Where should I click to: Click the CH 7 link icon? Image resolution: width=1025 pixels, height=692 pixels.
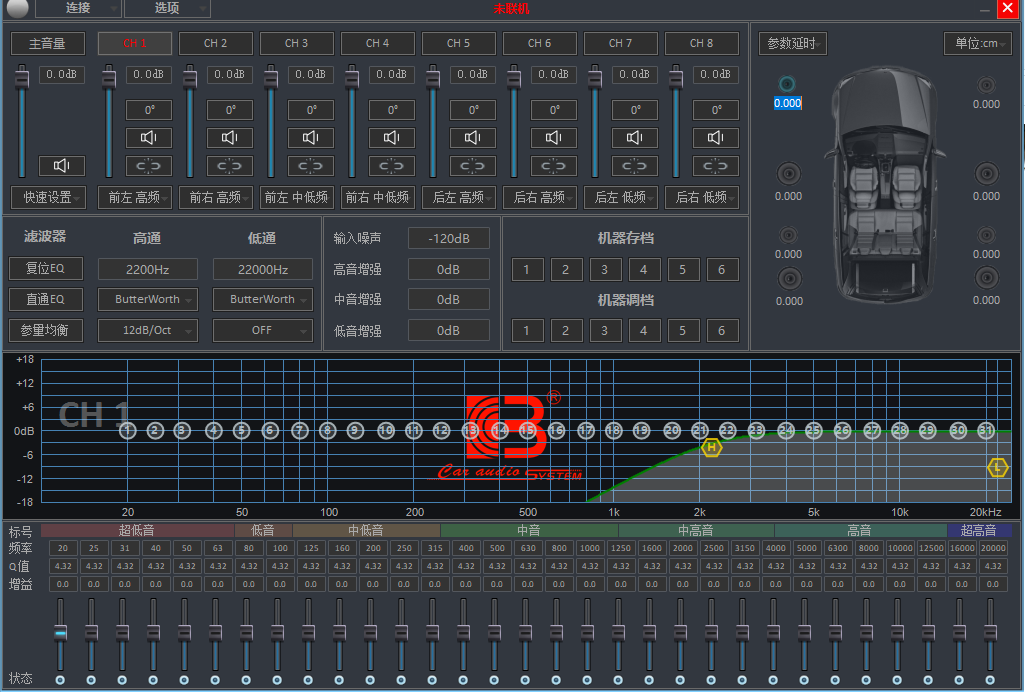click(x=635, y=166)
